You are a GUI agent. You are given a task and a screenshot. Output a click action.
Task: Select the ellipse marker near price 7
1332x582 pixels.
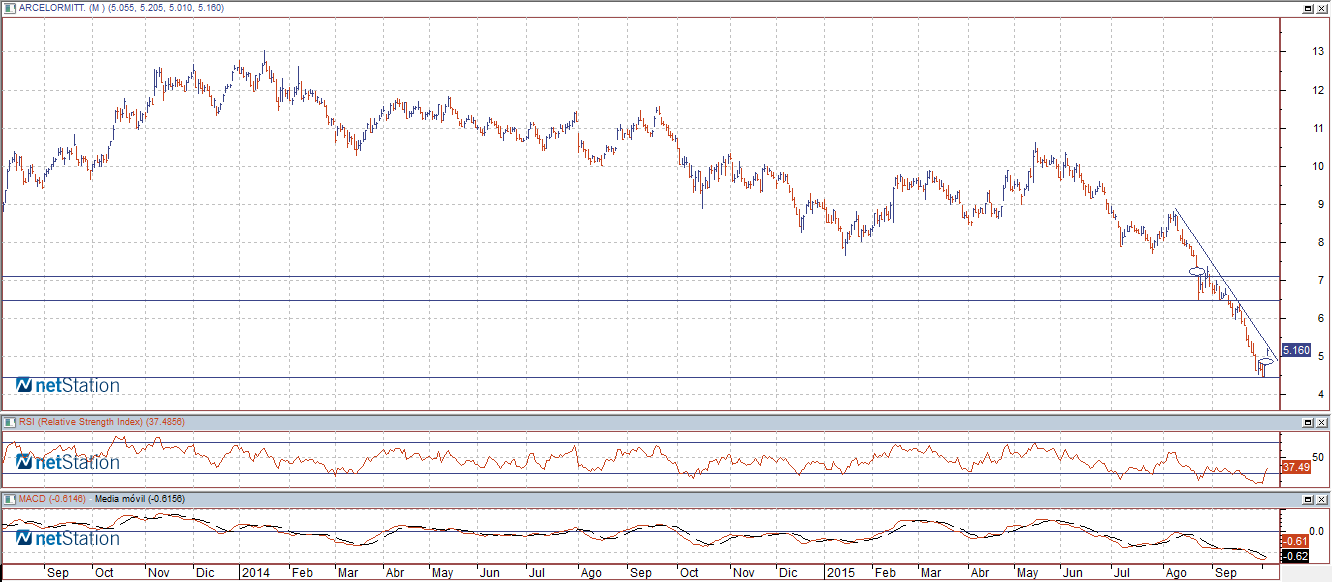(x=1197, y=271)
